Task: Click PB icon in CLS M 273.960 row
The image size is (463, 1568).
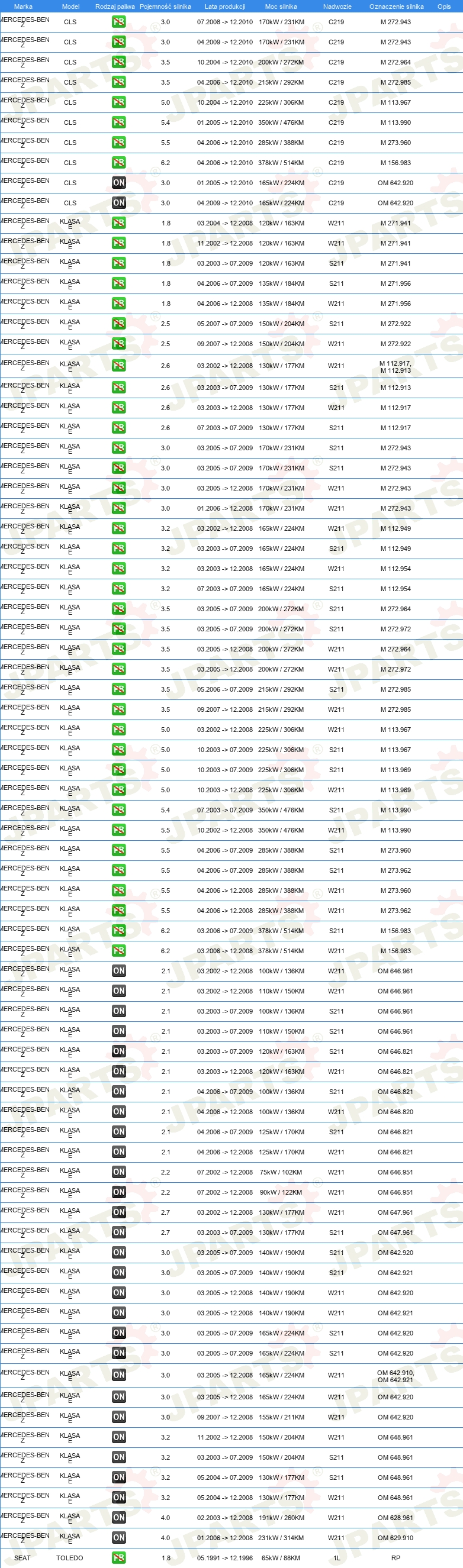Action: pos(119,143)
